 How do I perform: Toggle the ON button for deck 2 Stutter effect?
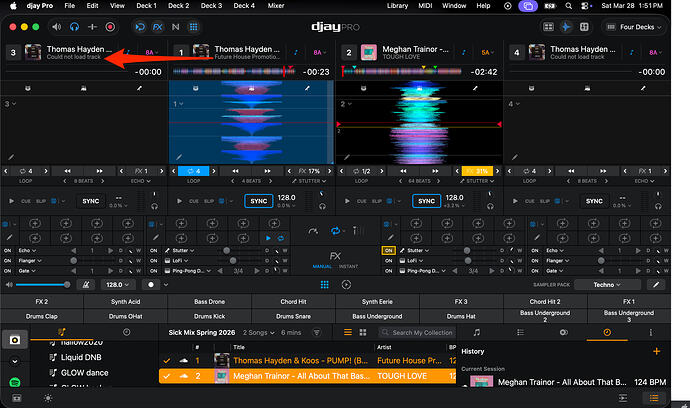pyautogui.click(x=388, y=250)
